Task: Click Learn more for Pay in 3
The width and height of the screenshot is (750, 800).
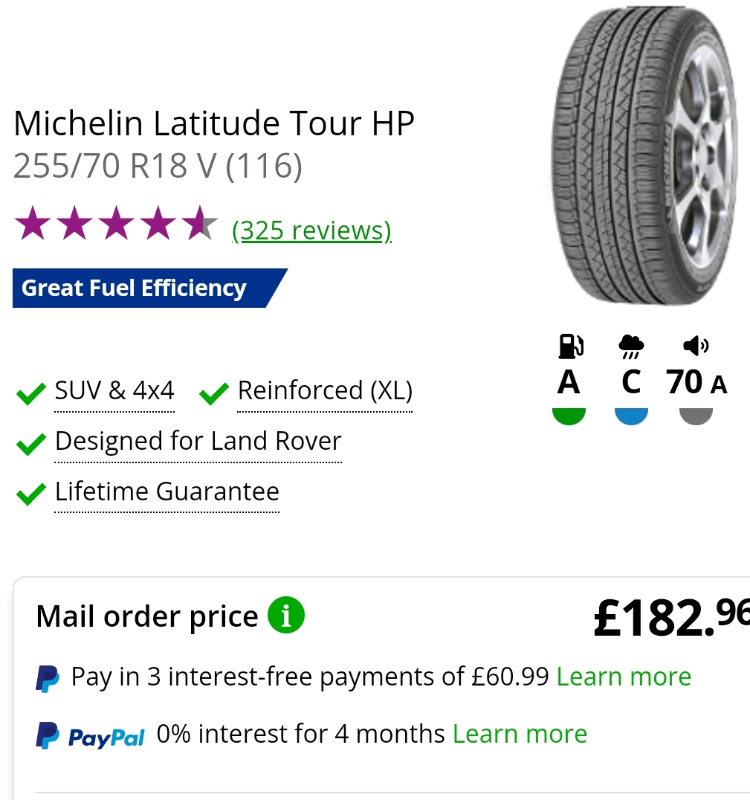Action: (623, 677)
